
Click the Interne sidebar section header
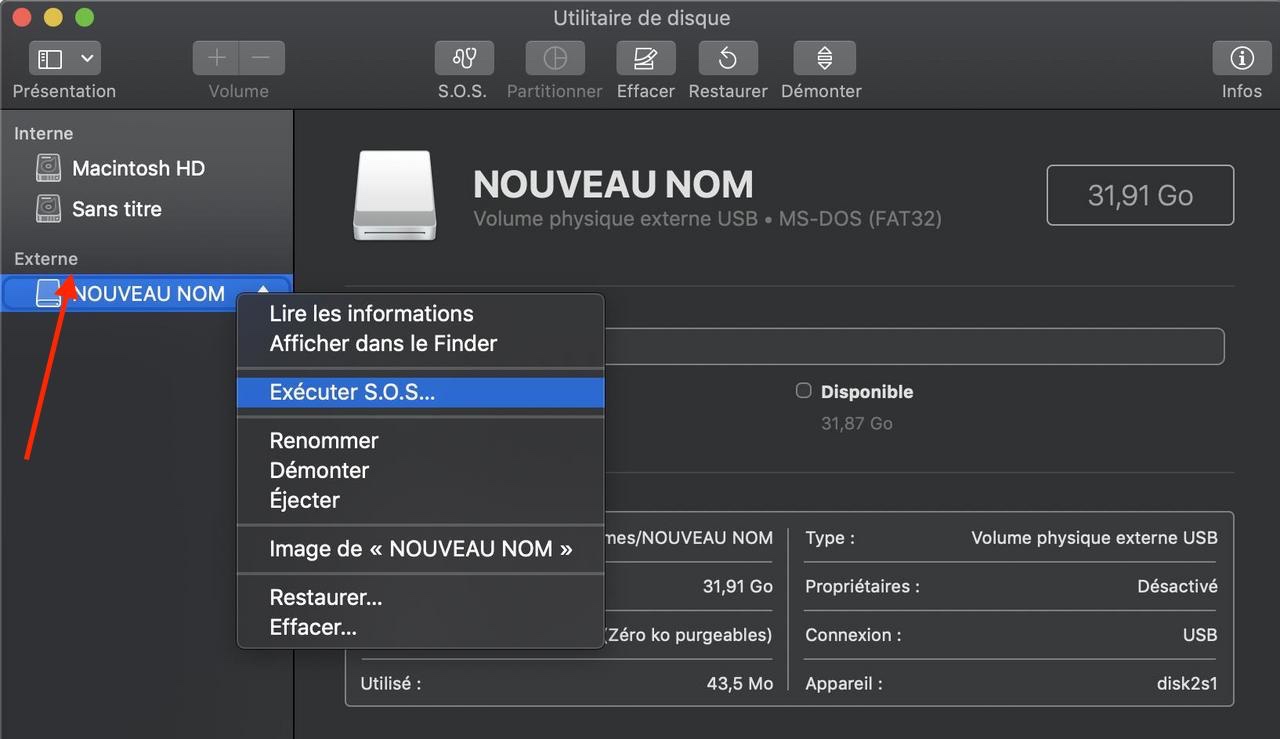tap(43, 133)
